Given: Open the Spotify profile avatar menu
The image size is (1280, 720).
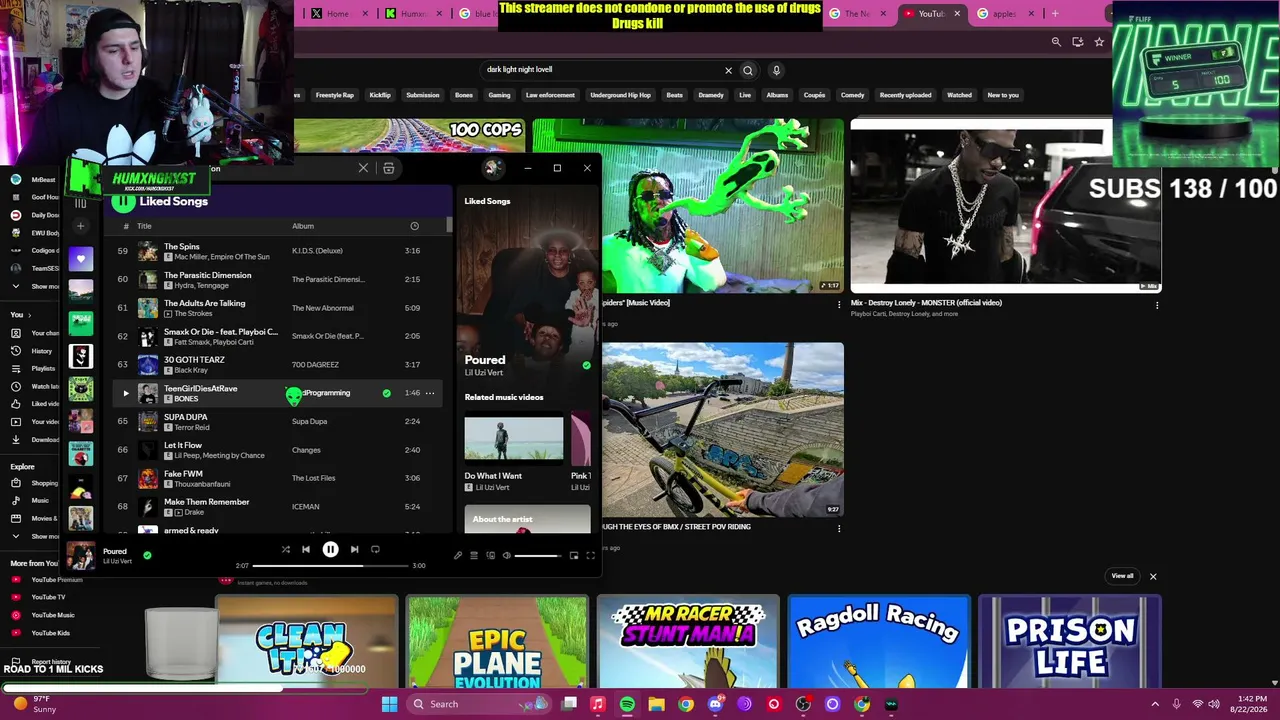Looking at the screenshot, I should pyautogui.click(x=492, y=168).
